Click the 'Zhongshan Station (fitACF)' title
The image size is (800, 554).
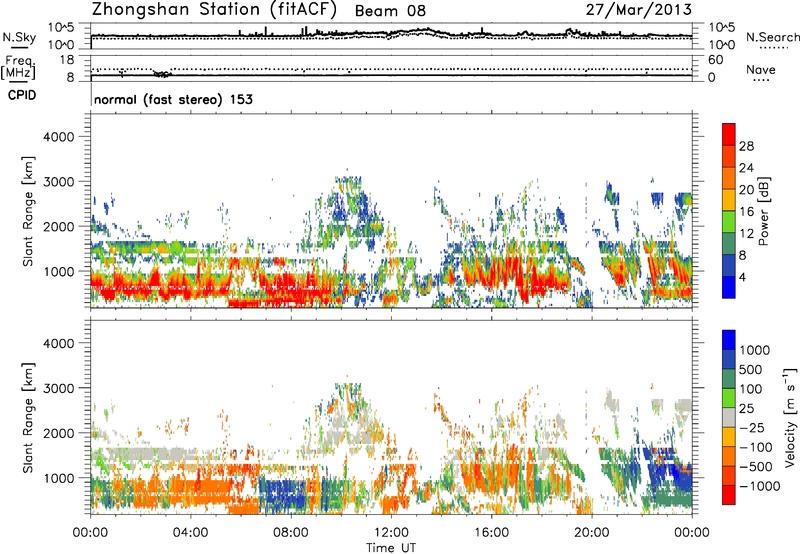[x=214, y=10]
